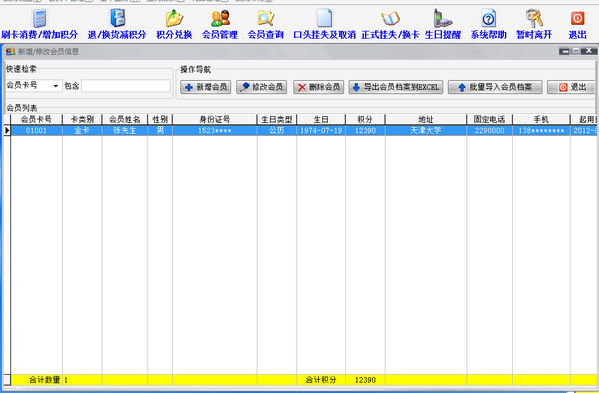Open the 会员卡号 search field dropdown
Viewport: 599px width, 393px height.
[56, 86]
